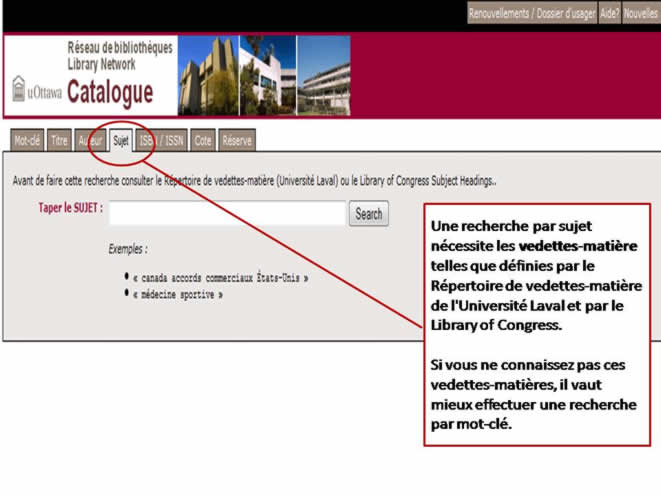Choose the Sujet tab
The image size is (661, 495).
[x=121, y=140]
